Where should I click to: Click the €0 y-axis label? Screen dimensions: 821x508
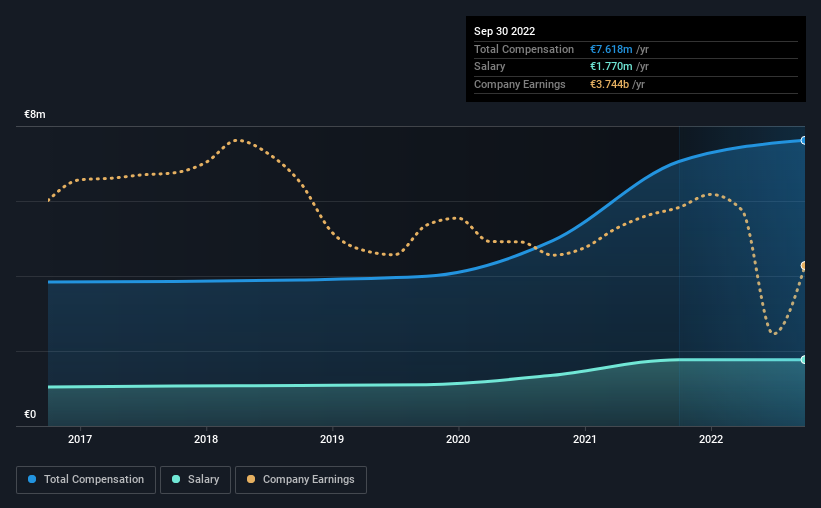pyautogui.click(x=30, y=414)
